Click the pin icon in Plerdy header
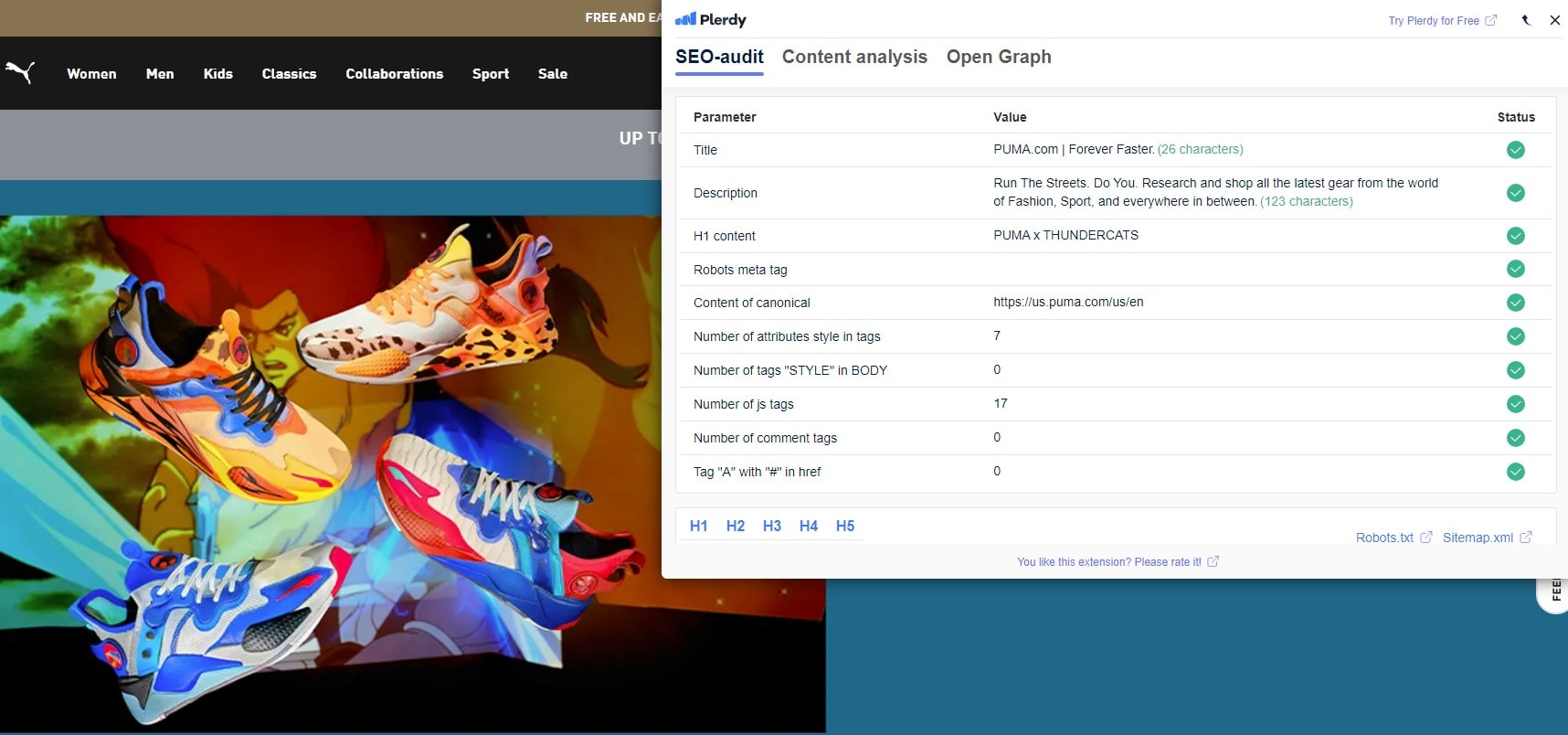 click(1526, 20)
